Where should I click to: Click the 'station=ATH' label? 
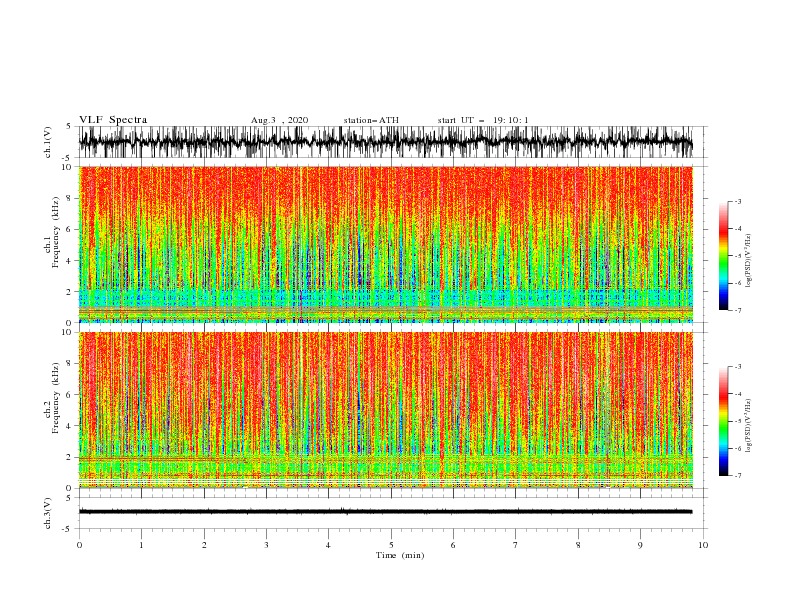click(x=371, y=120)
